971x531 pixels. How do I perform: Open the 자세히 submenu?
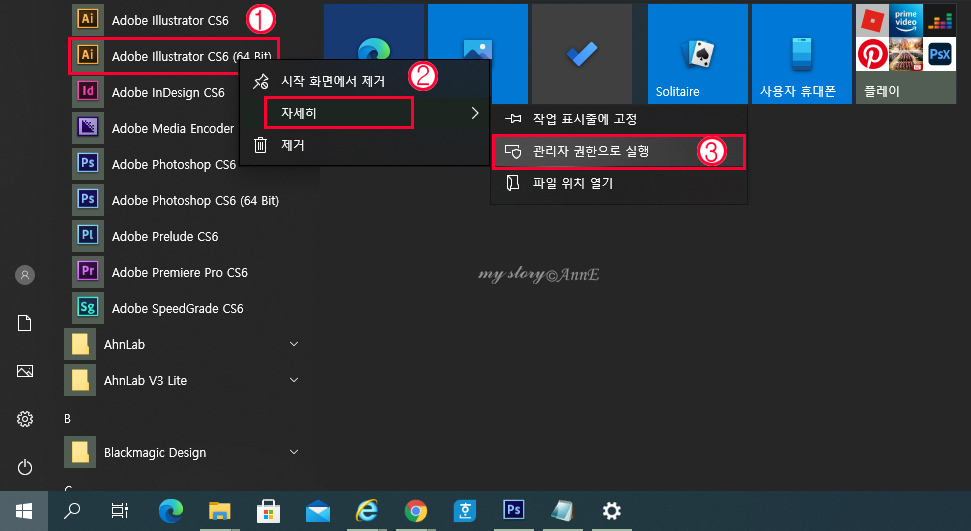click(364, 113)
